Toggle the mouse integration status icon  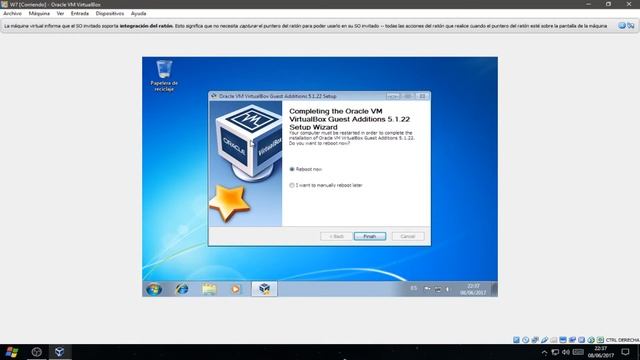pyautogui.click(x=591, y=340)
